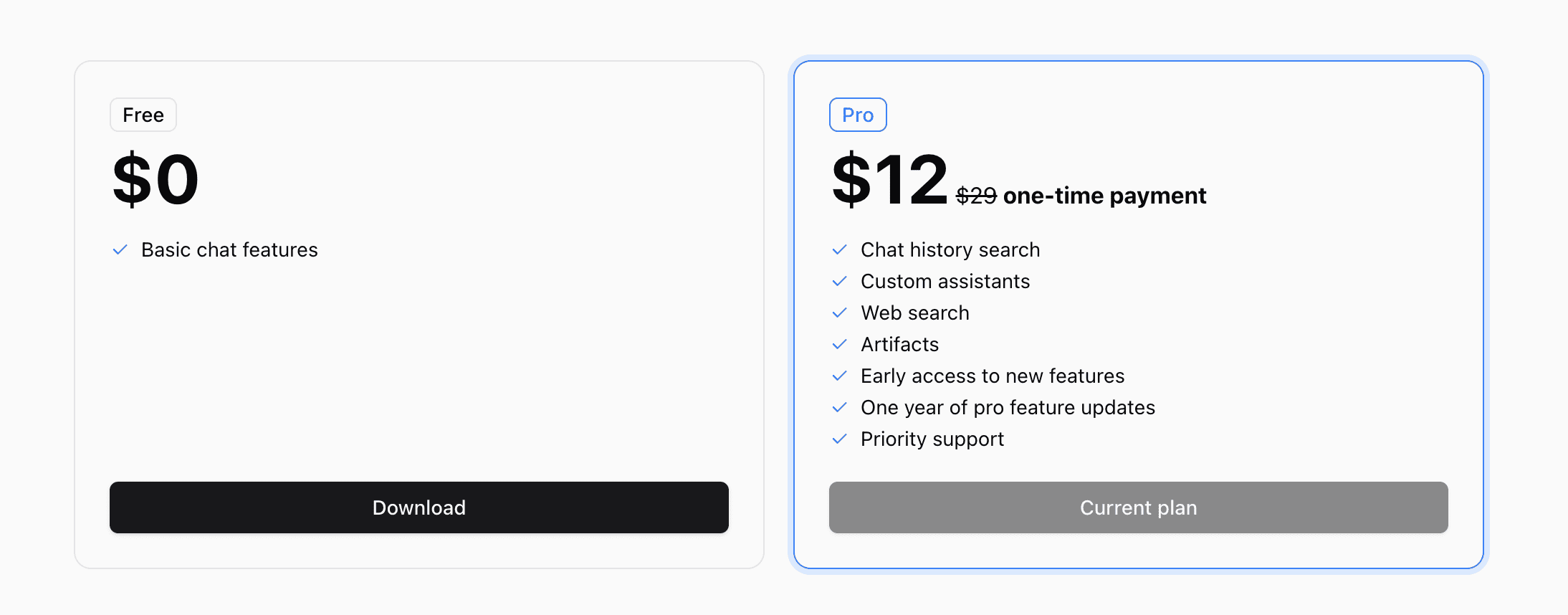Click the checkmark by One year updates

click(840, 407)
